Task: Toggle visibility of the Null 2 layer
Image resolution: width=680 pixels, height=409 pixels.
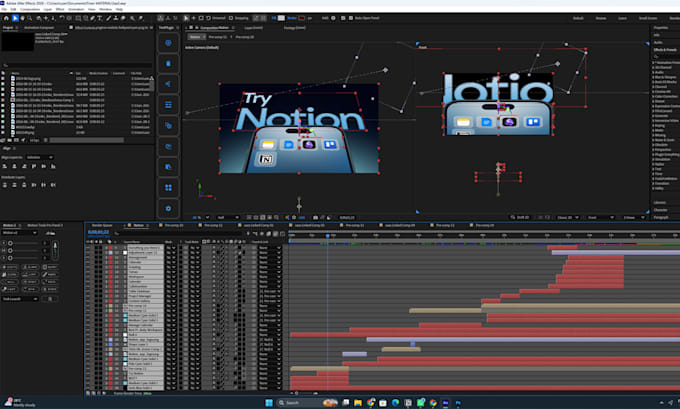Action: coord(88,334)
